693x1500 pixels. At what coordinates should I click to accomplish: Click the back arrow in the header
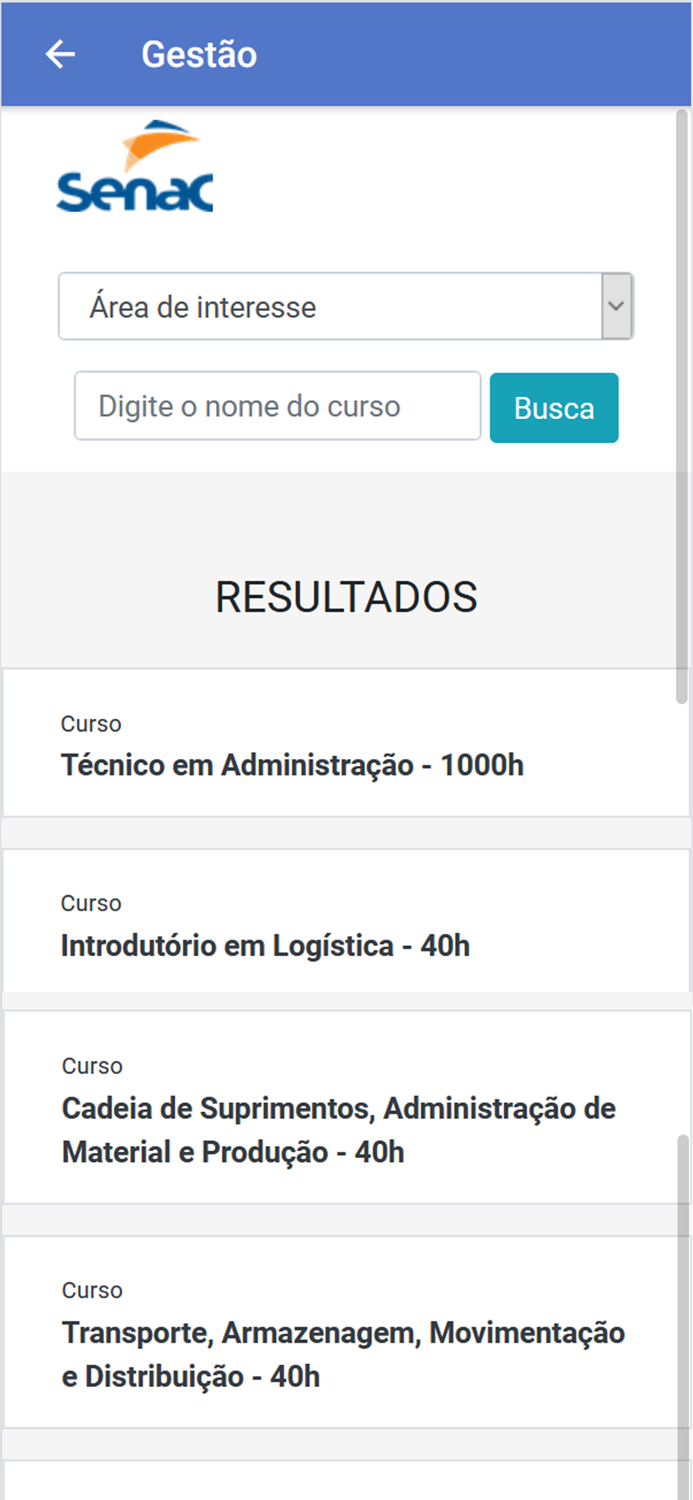[58, 54]
